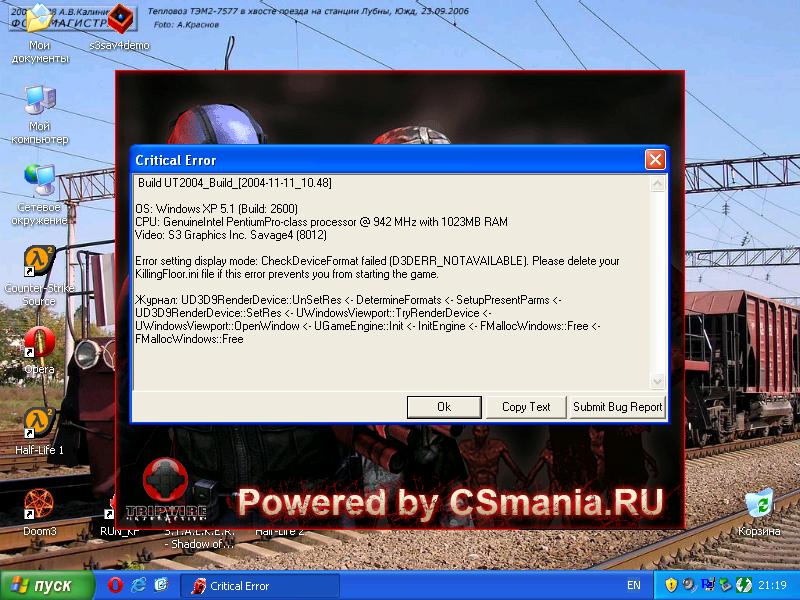Click the green arrows tray icon
This screenshot has height=600, width=800.
pos(743,585)
